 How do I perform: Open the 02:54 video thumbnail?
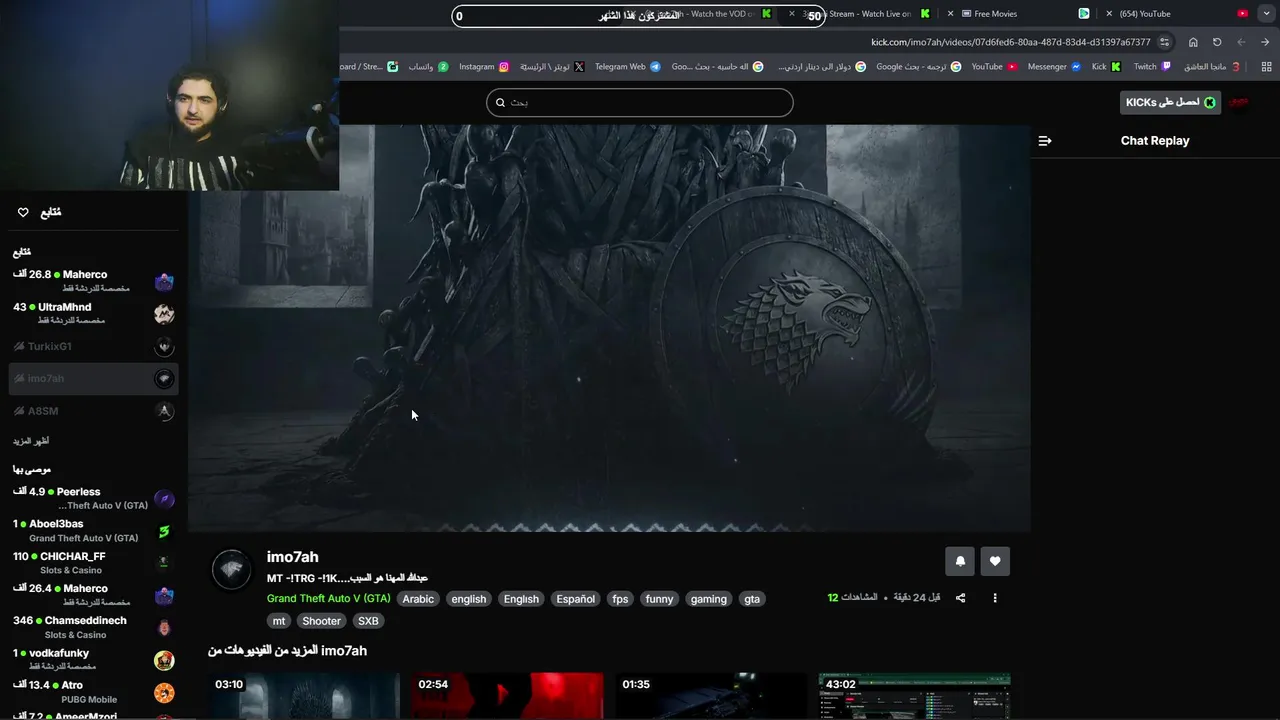point(508,696)
